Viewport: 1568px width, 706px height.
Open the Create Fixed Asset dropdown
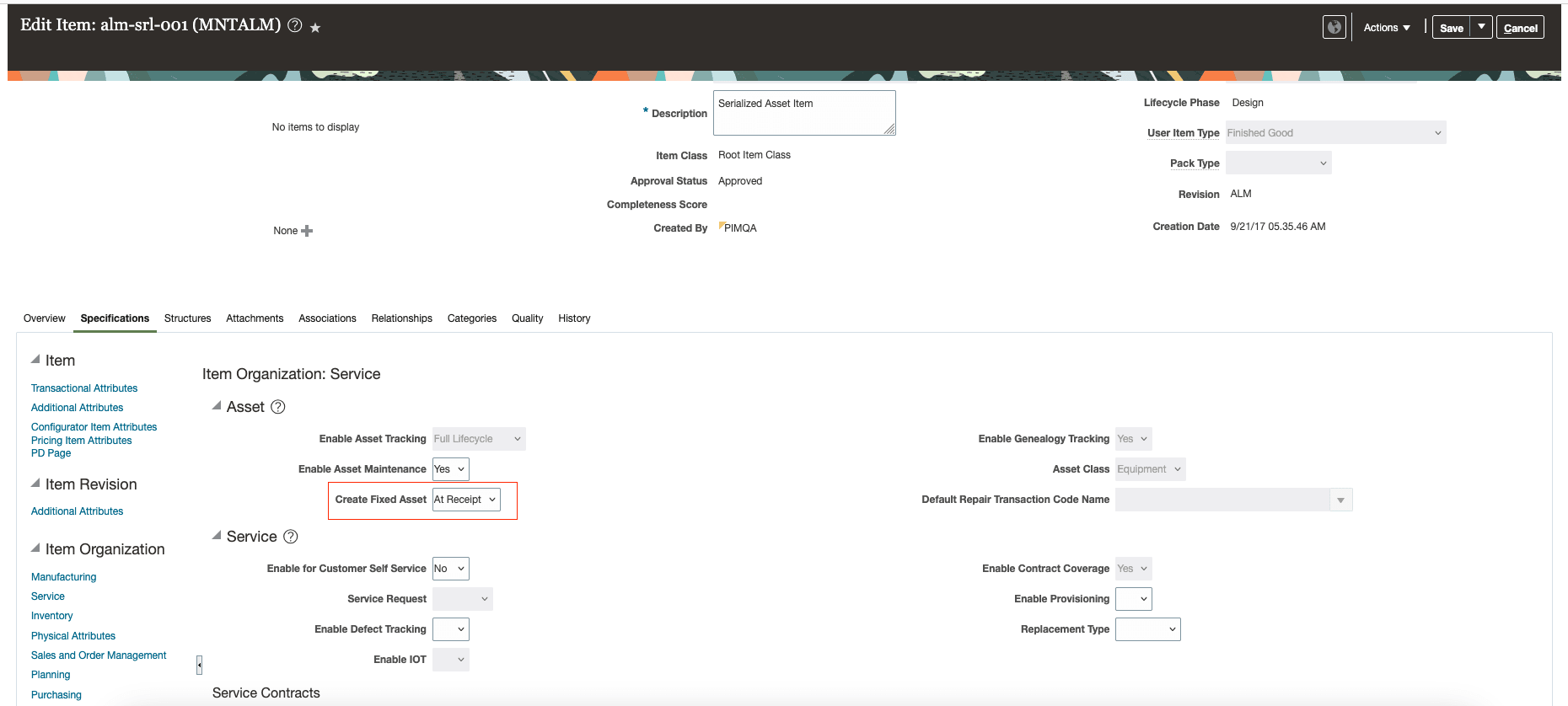466,500
